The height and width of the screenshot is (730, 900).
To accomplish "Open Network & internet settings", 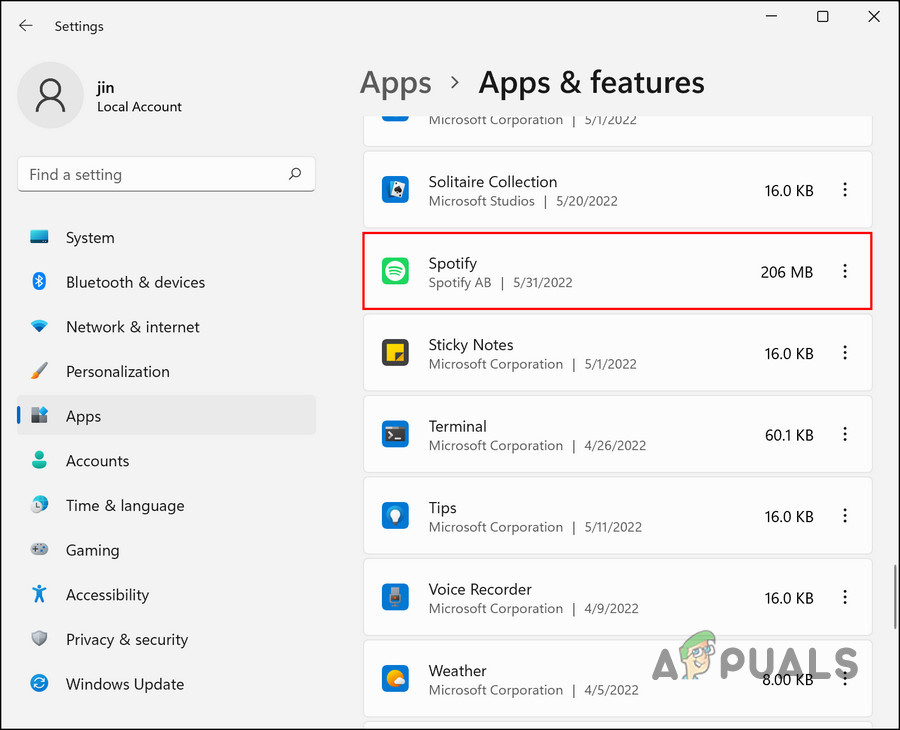I will tap(166, 327).
